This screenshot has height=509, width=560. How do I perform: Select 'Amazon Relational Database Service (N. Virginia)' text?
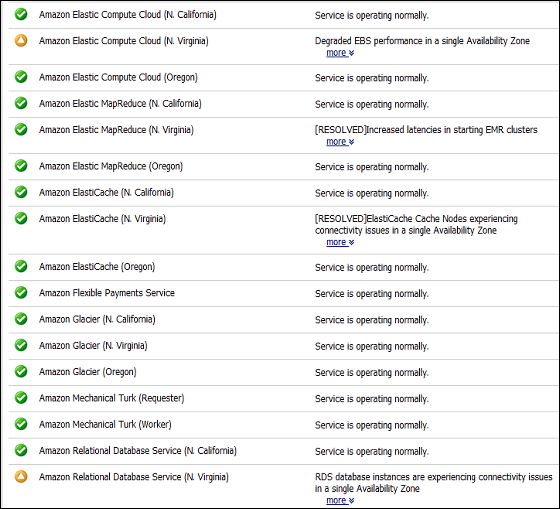pyautogui.click(x=134, y=477)
